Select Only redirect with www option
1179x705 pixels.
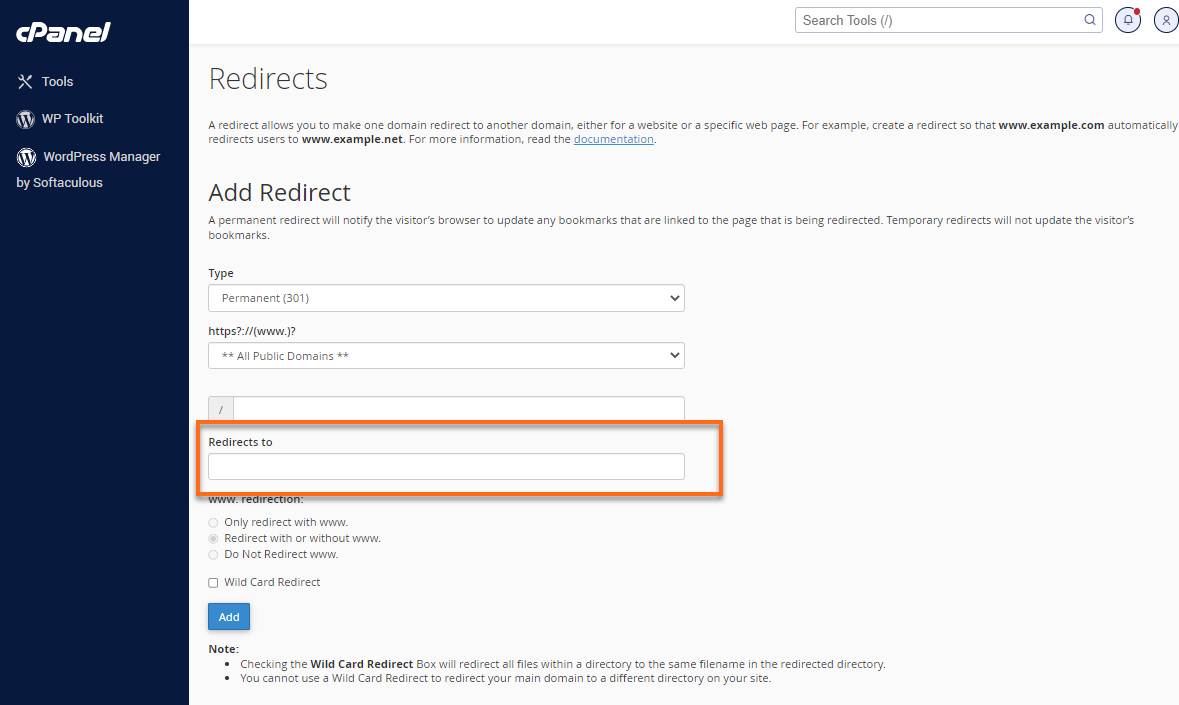coord(213,522)
